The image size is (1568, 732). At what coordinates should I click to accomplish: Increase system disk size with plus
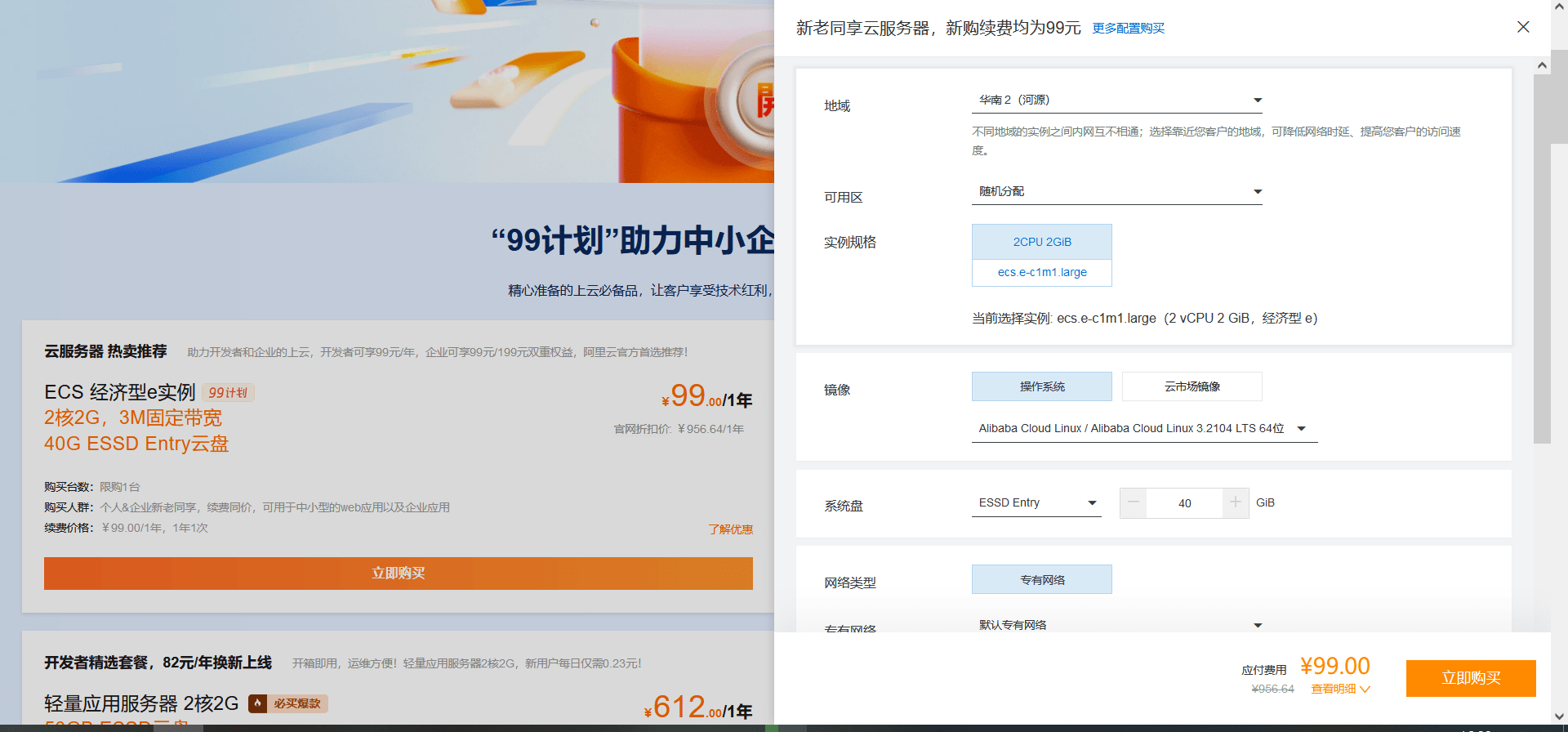(1236, 503)
